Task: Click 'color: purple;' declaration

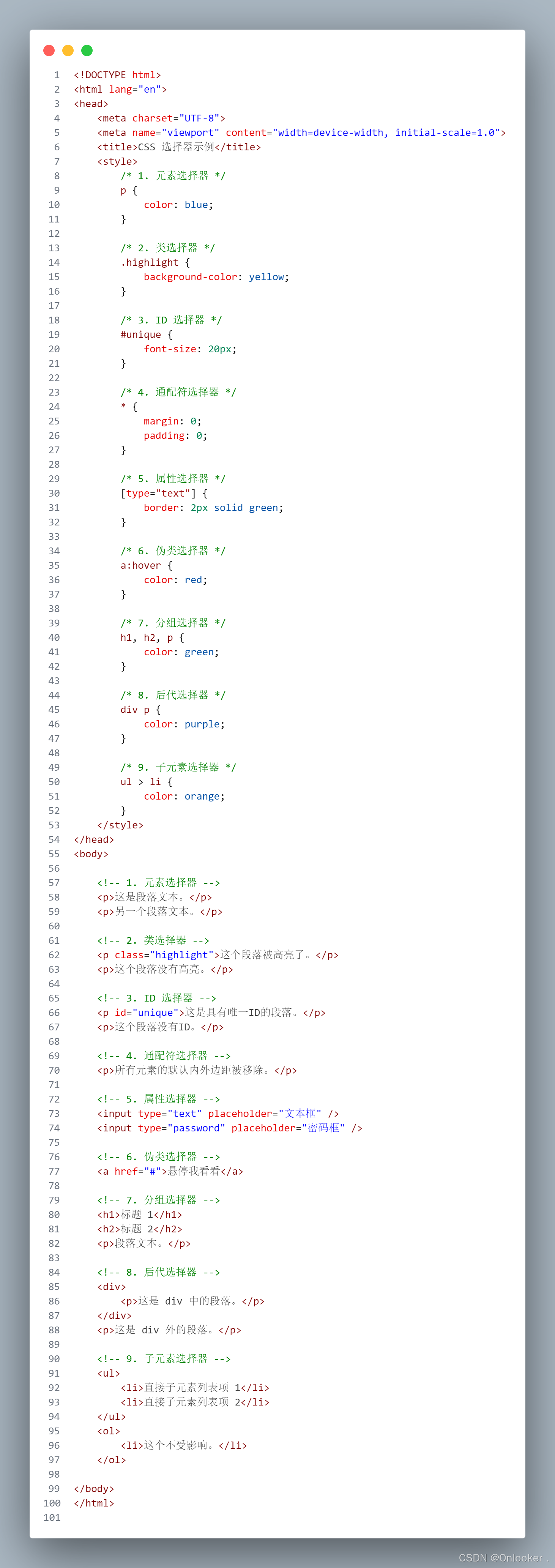Action: 184,724
